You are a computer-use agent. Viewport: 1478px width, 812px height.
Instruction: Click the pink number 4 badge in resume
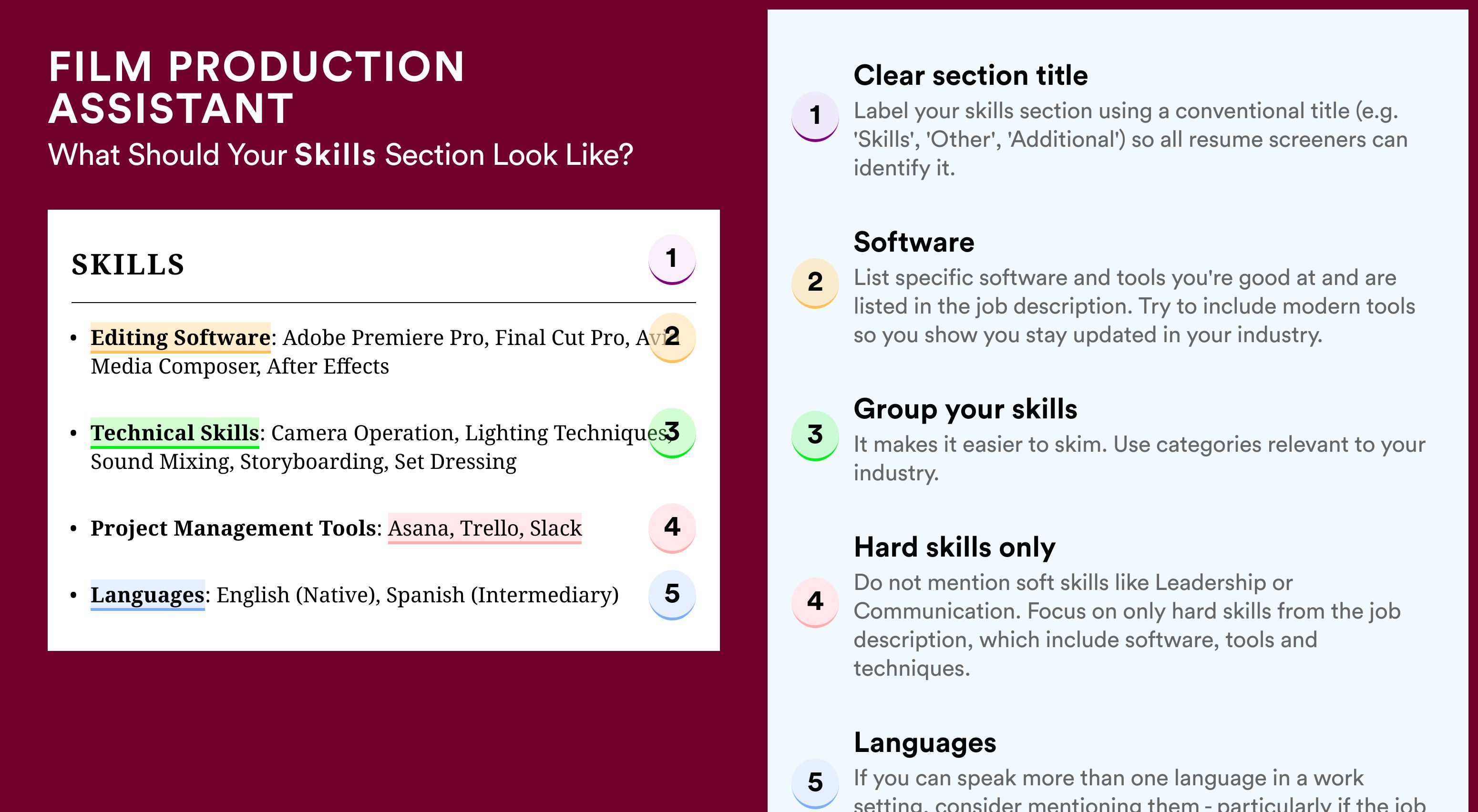tap(672, 528)
